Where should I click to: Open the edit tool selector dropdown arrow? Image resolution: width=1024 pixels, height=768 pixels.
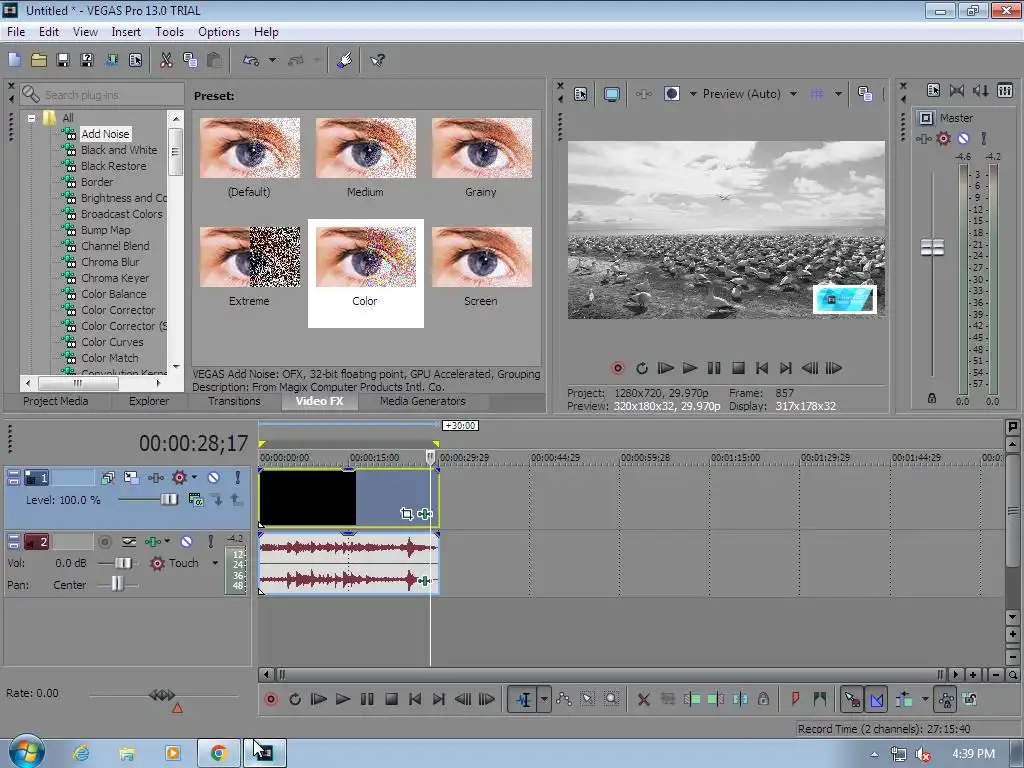544,699
